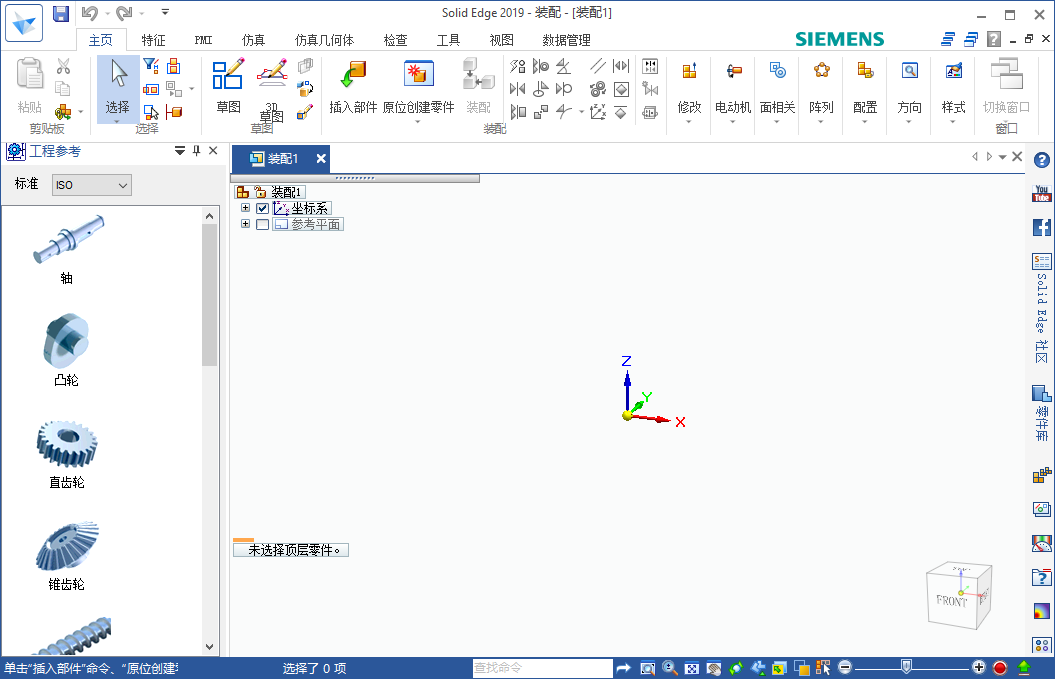Open the YouTube side panel icon
Screen dimensions: 1055x679
pos(1042,194)
